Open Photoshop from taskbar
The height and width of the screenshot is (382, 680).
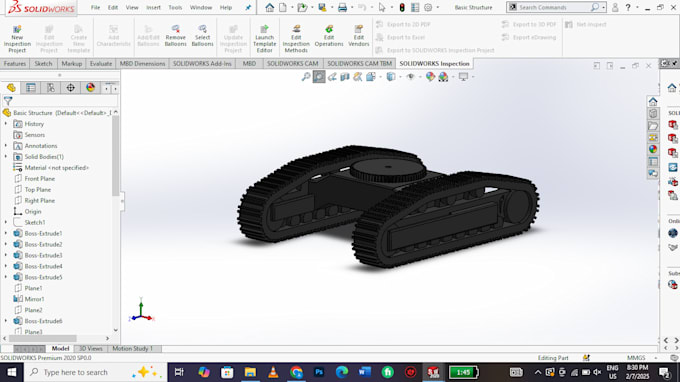coord(319,372)
